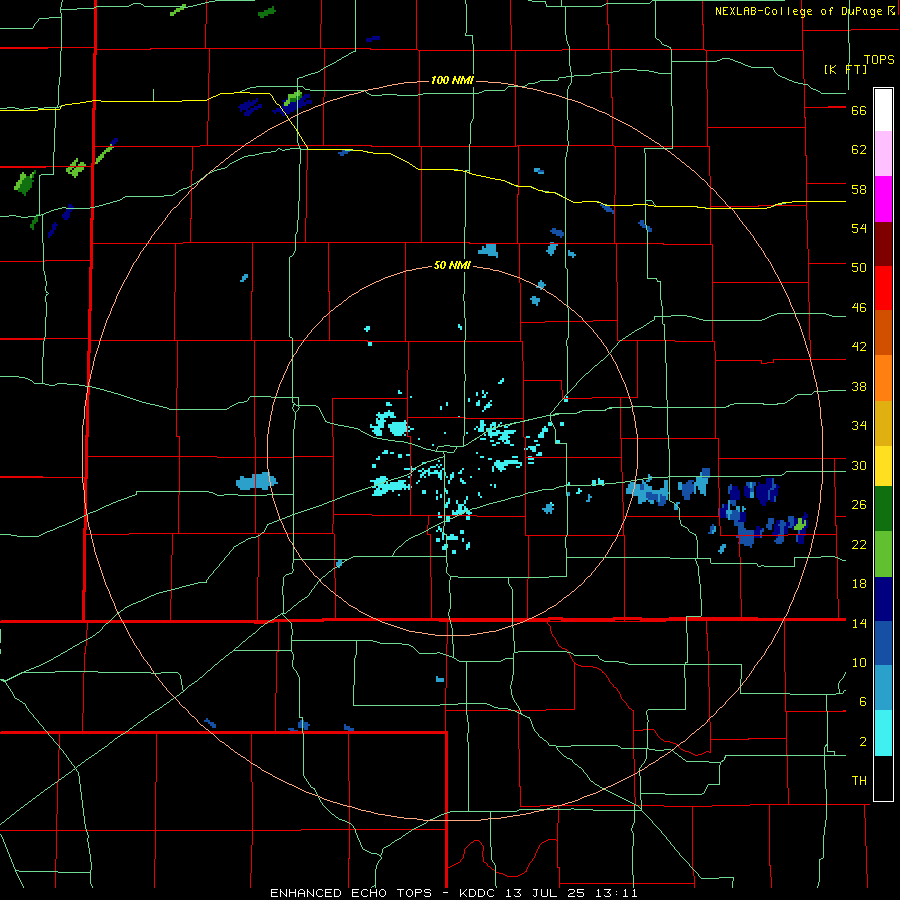Image resolution: width=900 pixels, height=900 pixels.
Task: Click the '6' legend value
Action: [x=863, y=702]
